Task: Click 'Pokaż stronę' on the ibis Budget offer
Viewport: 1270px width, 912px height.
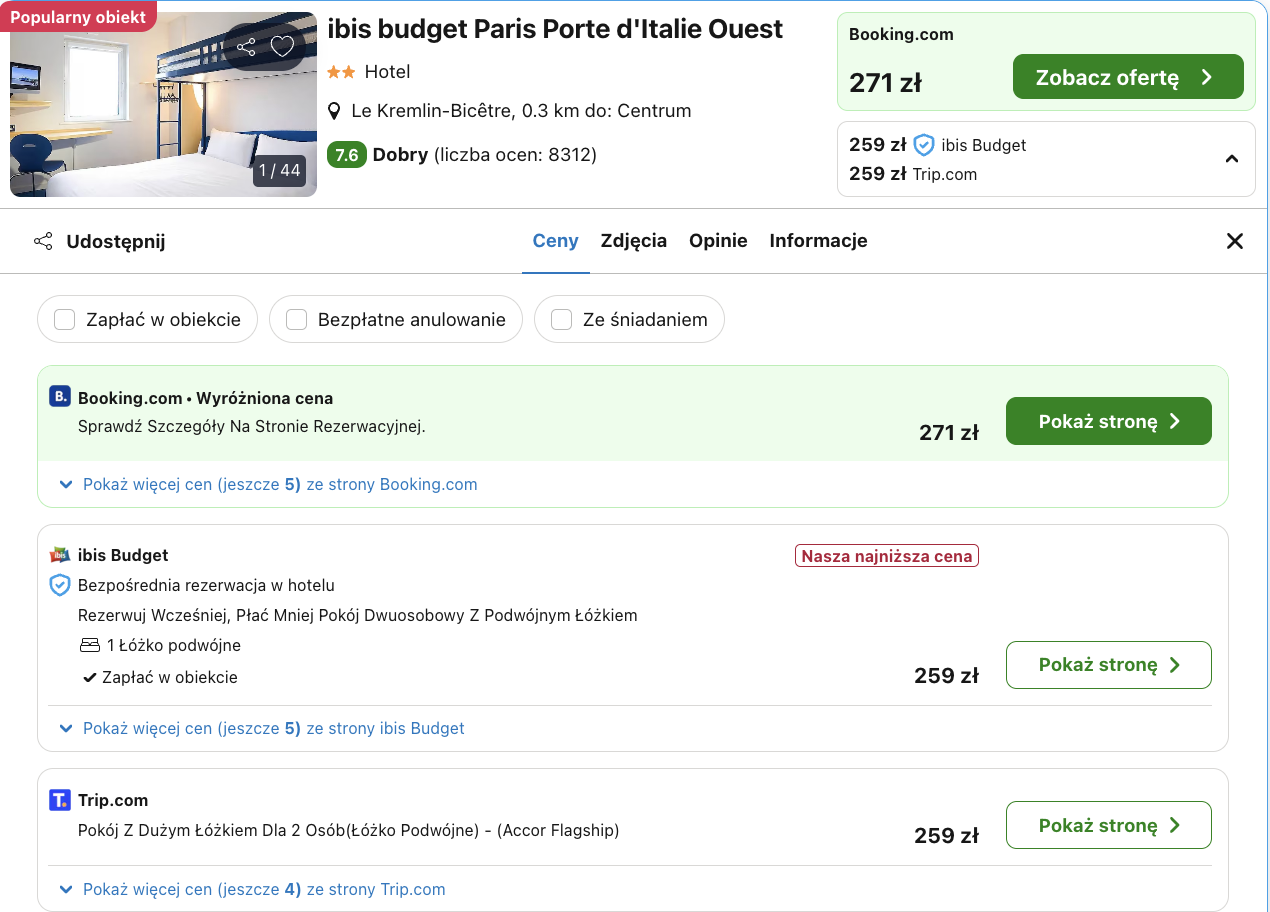Action: [1108, 665]
